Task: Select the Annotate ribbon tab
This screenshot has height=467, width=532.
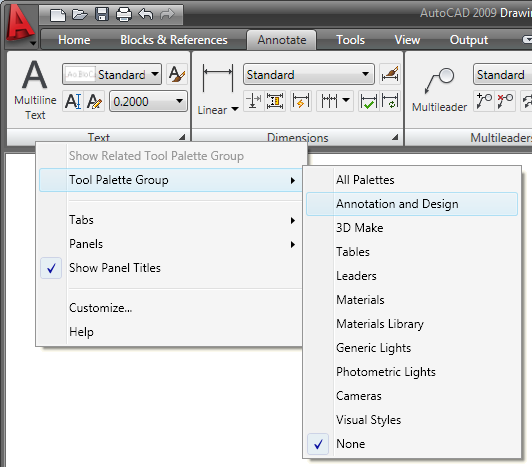Action: click(x=282, y=40)
